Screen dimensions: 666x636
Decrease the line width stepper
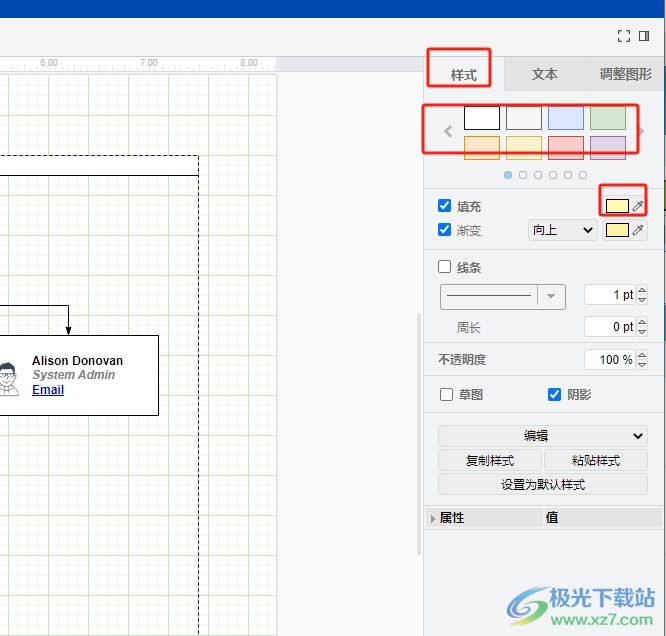(x=642, y=300)
